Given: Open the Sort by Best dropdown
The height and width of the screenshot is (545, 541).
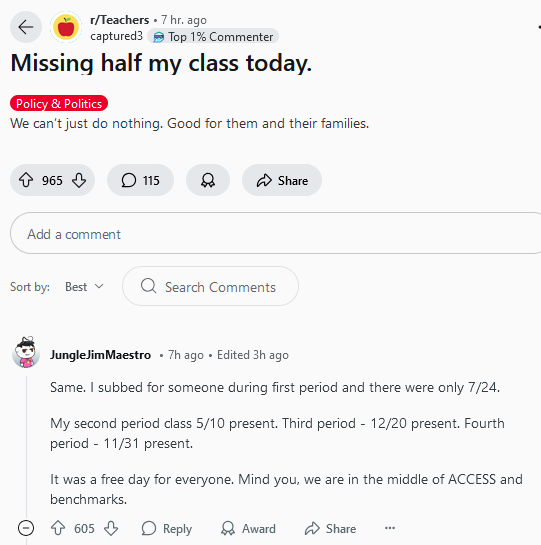Looking at the screenshot, I should pos(84,287).
